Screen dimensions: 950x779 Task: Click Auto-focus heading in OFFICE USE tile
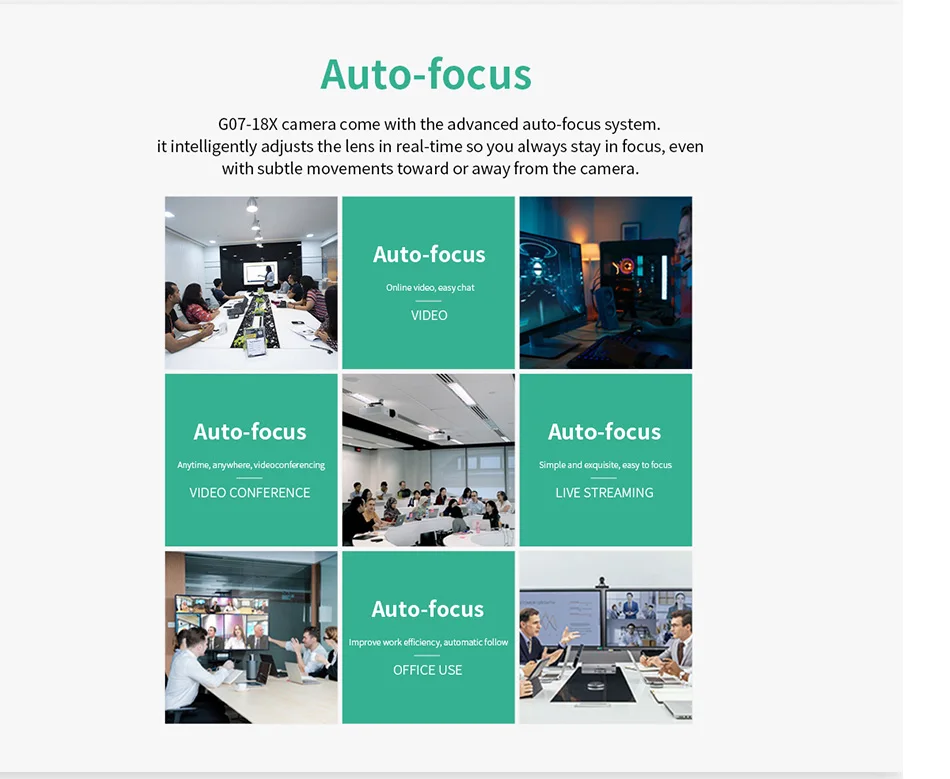click(x=428, y=609)
